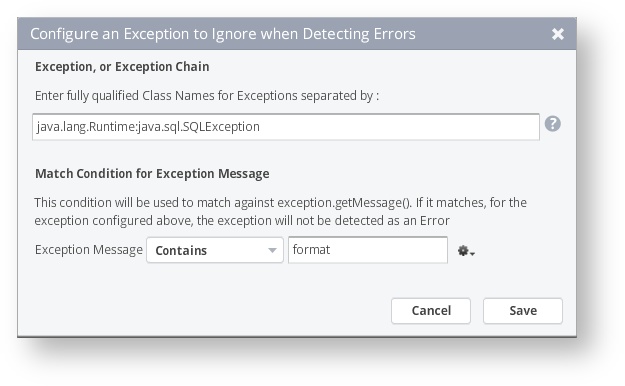Image resolution: width=625 pixels, height=386 pixels.
Task: Open the help icon beside class names field
Action: [552, 124]
